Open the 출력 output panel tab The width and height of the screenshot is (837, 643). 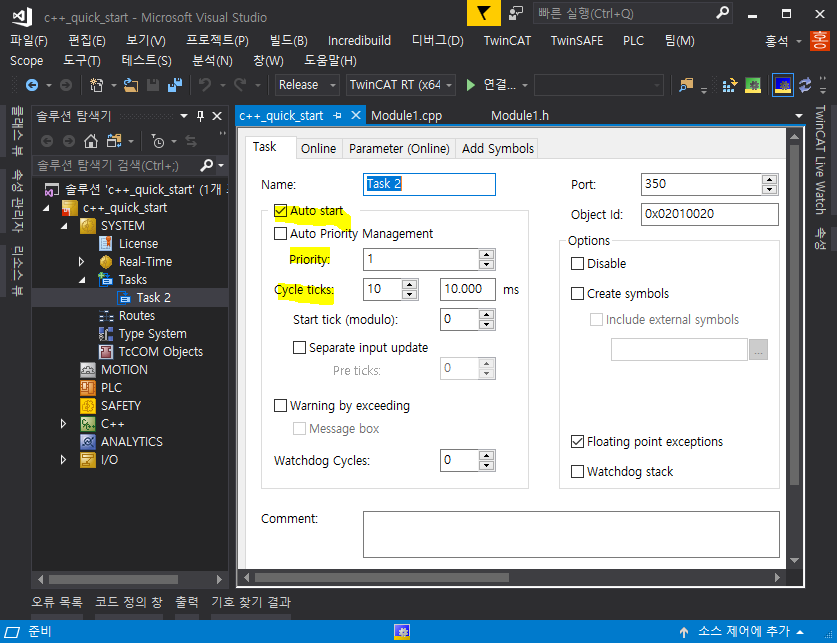tap(187, 602)
